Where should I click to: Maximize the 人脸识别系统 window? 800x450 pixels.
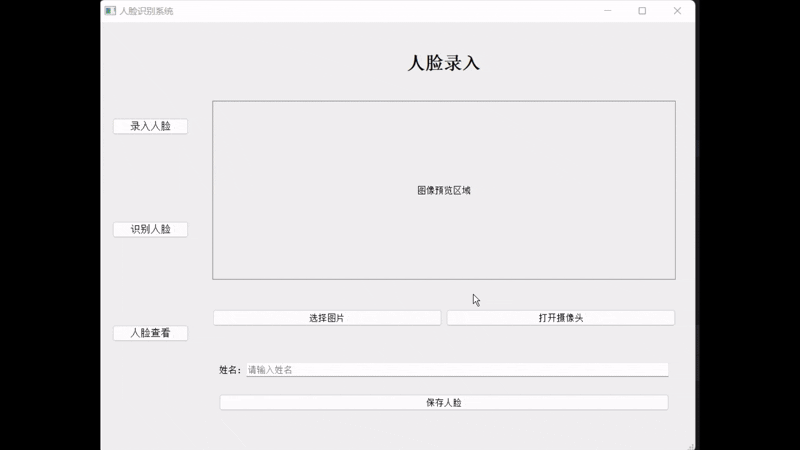(642, 11)
